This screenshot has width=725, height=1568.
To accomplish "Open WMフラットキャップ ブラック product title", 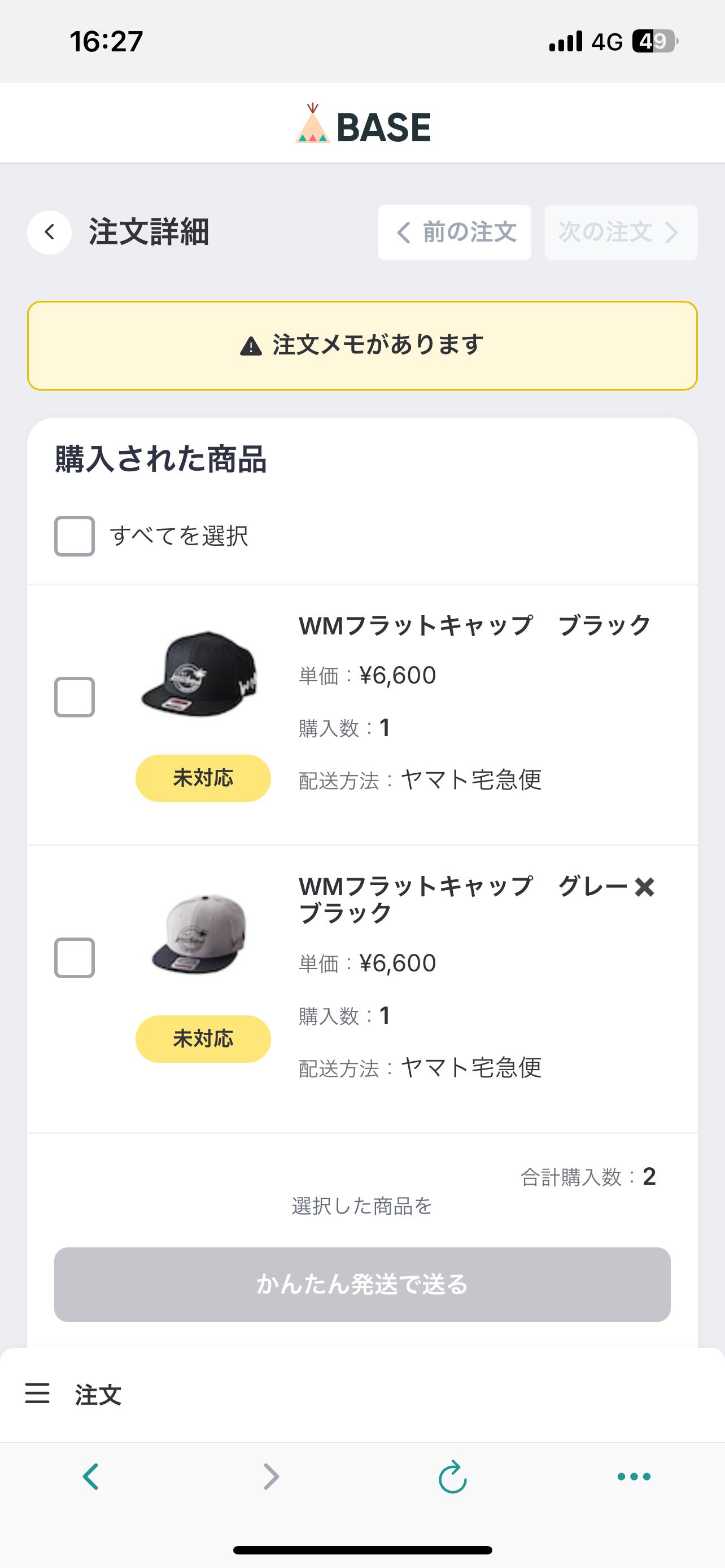I will [x=475, y=626].
